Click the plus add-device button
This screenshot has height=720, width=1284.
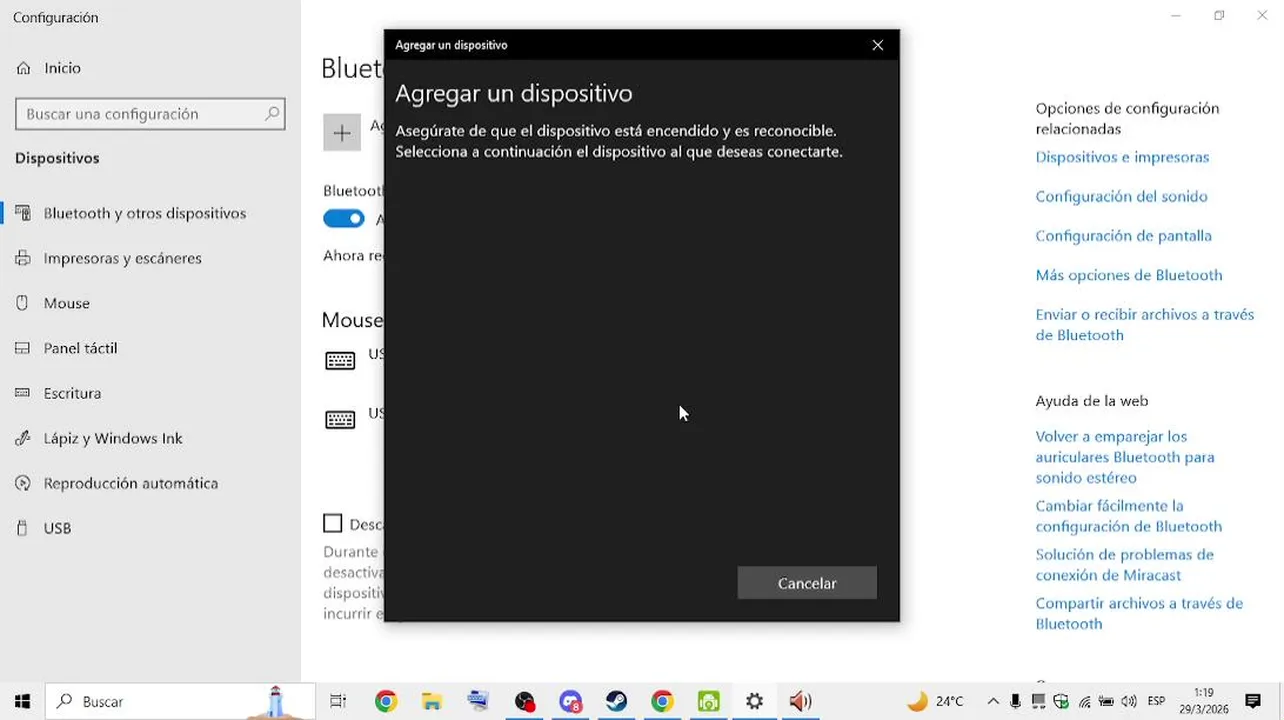click(342, 133)
